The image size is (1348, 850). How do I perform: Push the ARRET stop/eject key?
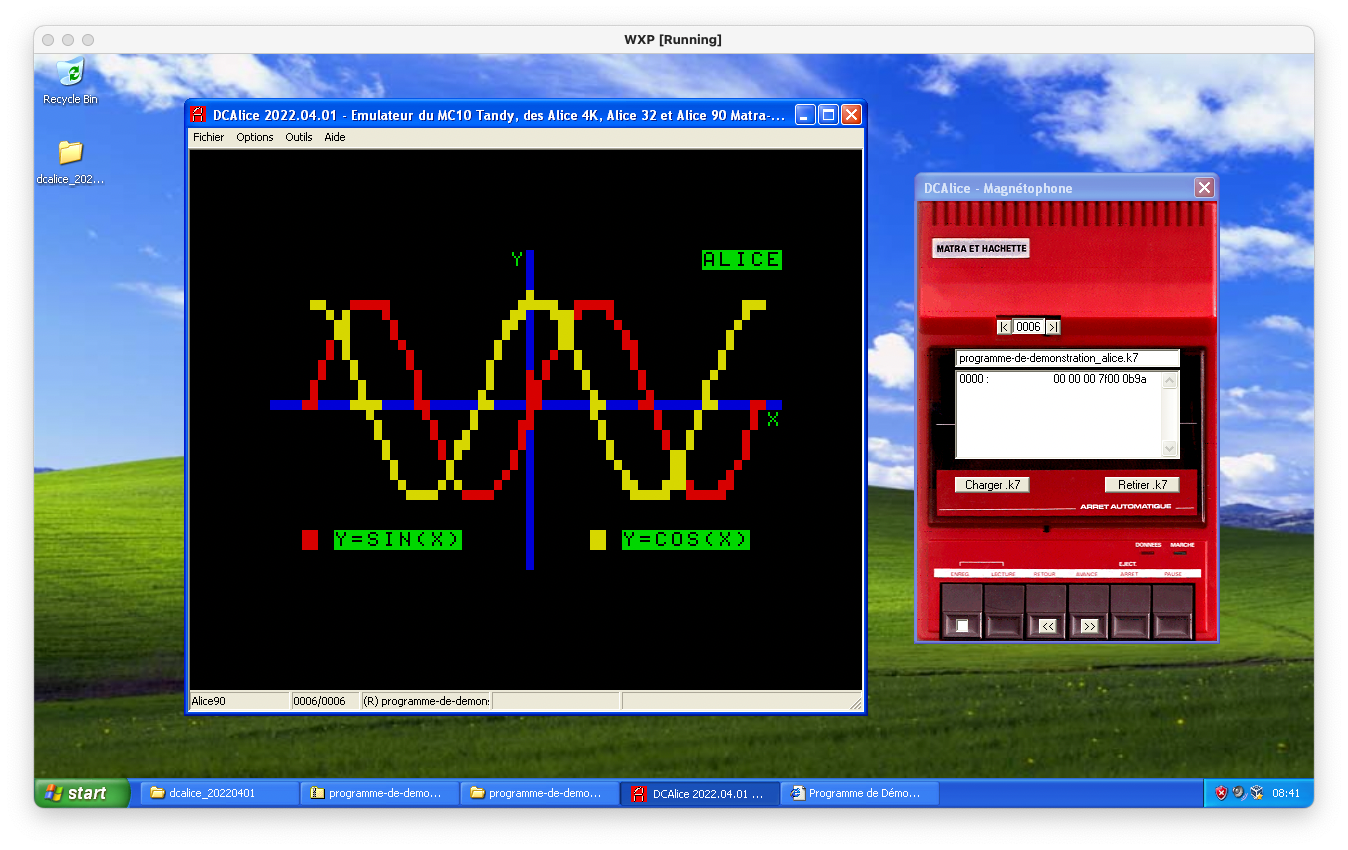point(1130,611)
